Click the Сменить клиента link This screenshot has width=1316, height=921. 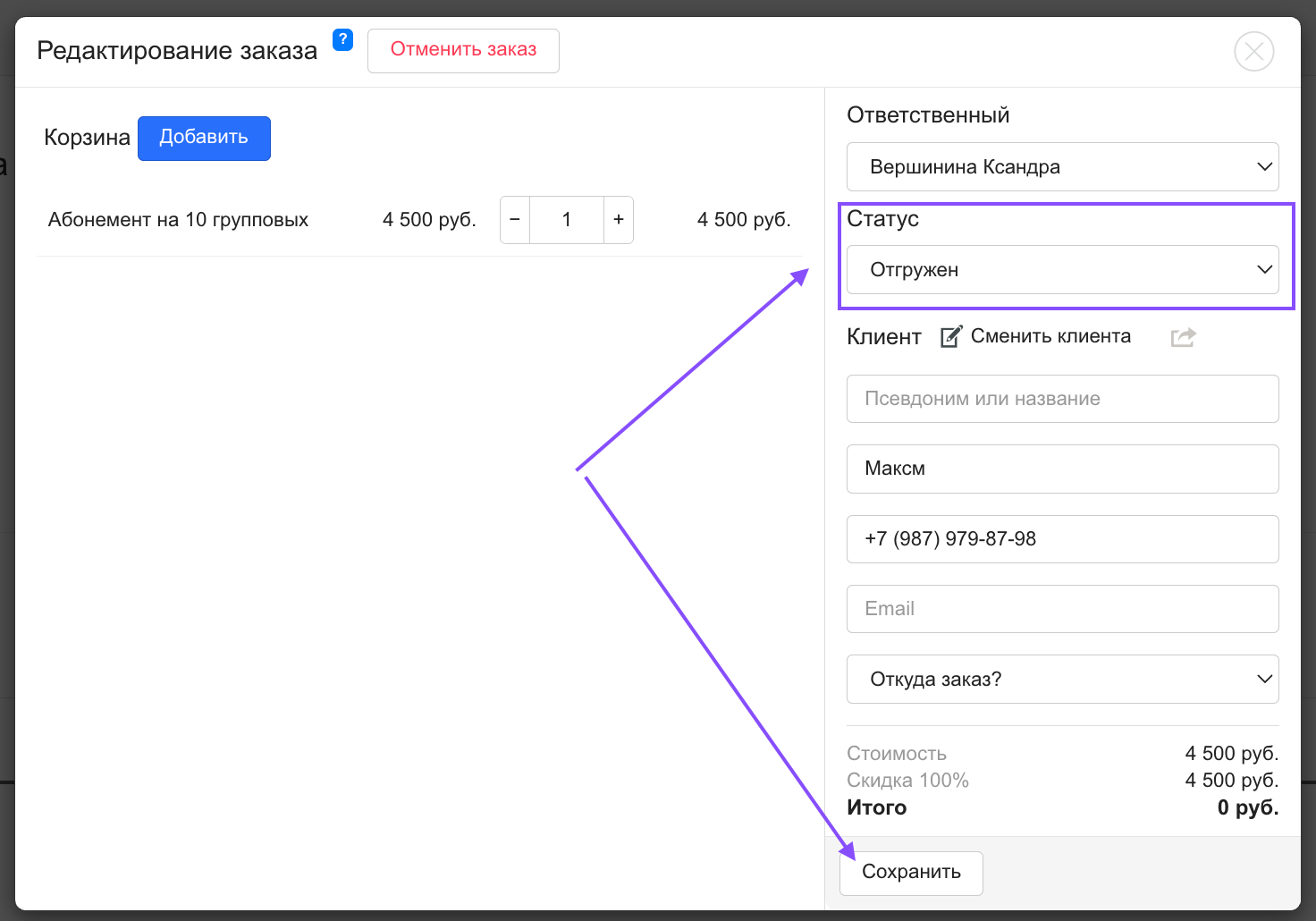(x=1050, y=336)
